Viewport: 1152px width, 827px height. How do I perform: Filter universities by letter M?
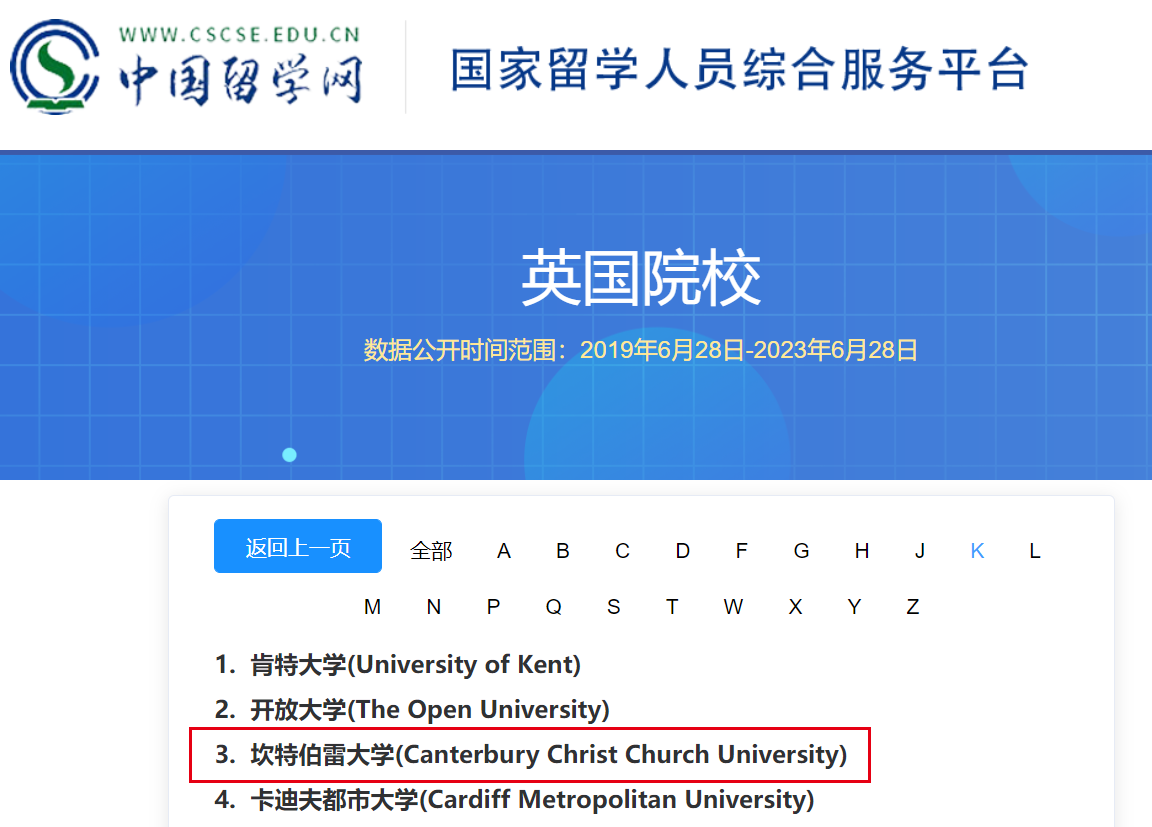tap(372, 607)
